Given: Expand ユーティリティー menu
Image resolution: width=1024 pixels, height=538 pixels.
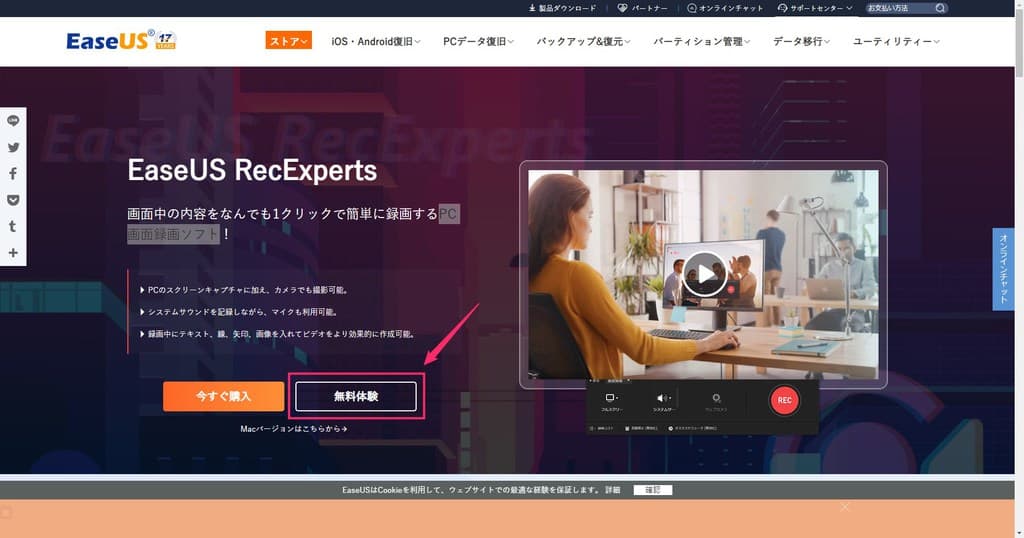Looking at the screenshot, I should point(896,41).
